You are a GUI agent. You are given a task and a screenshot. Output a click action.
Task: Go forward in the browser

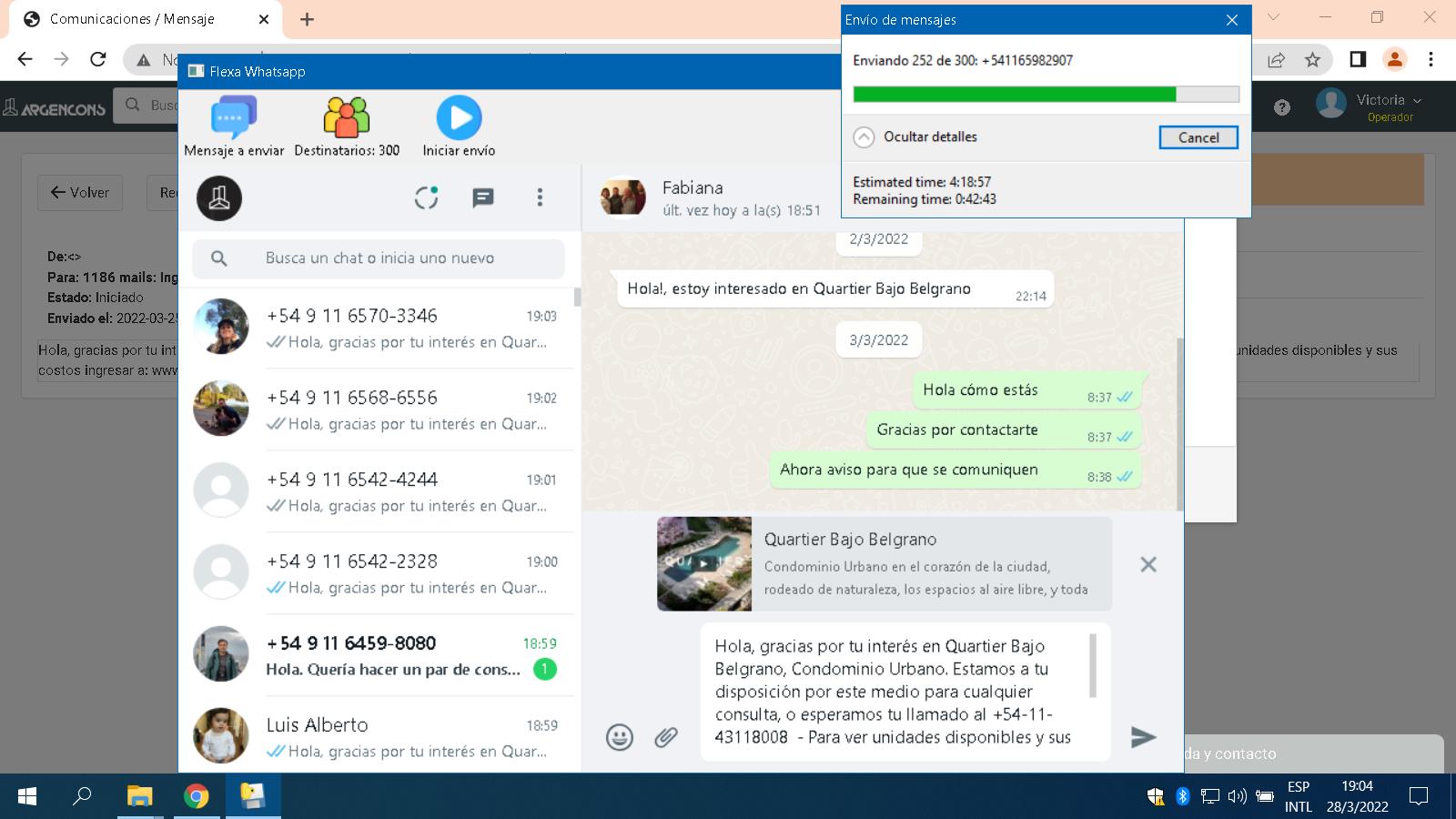61,59
